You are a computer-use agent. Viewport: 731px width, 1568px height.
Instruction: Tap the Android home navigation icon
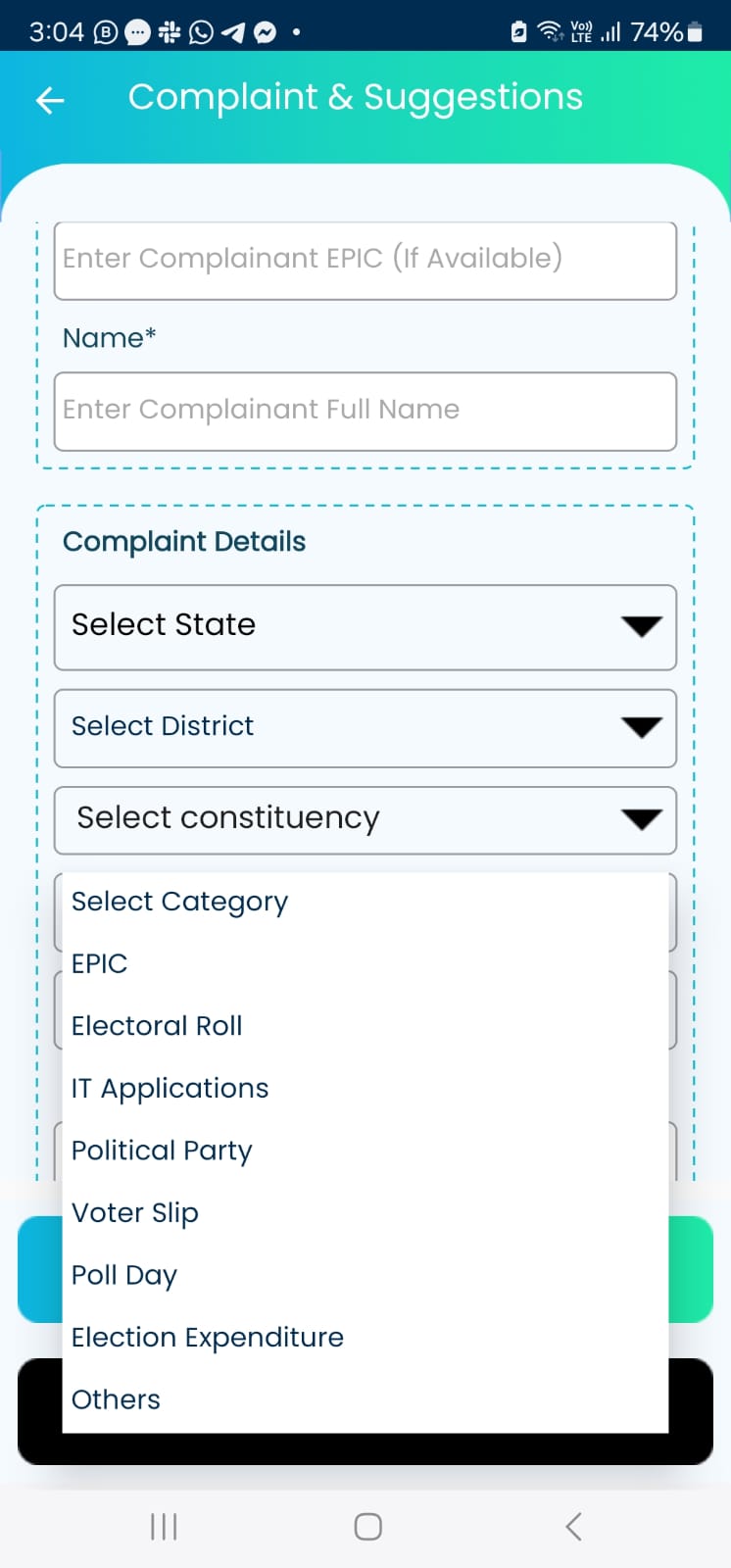point(367,1526)
